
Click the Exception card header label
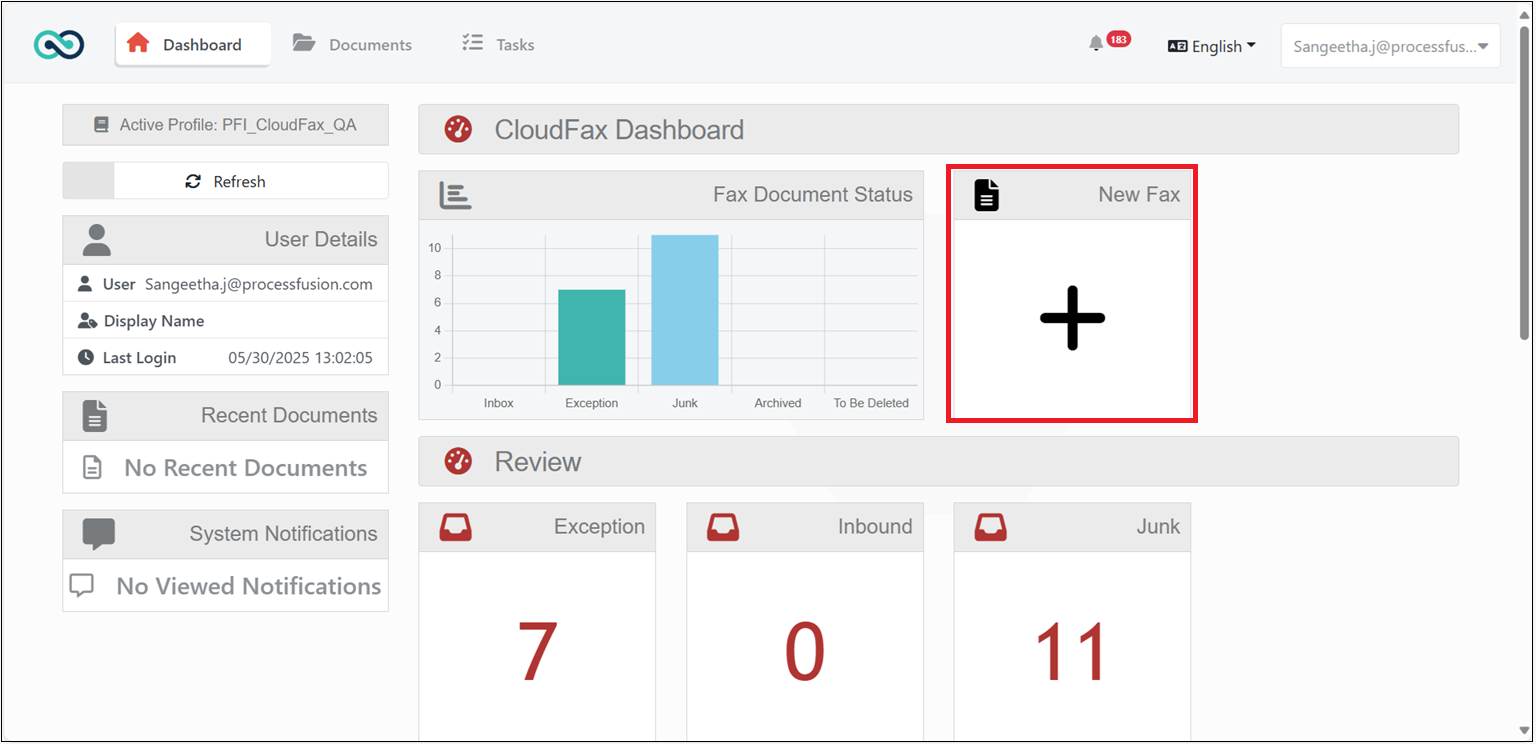coord(599,527)
